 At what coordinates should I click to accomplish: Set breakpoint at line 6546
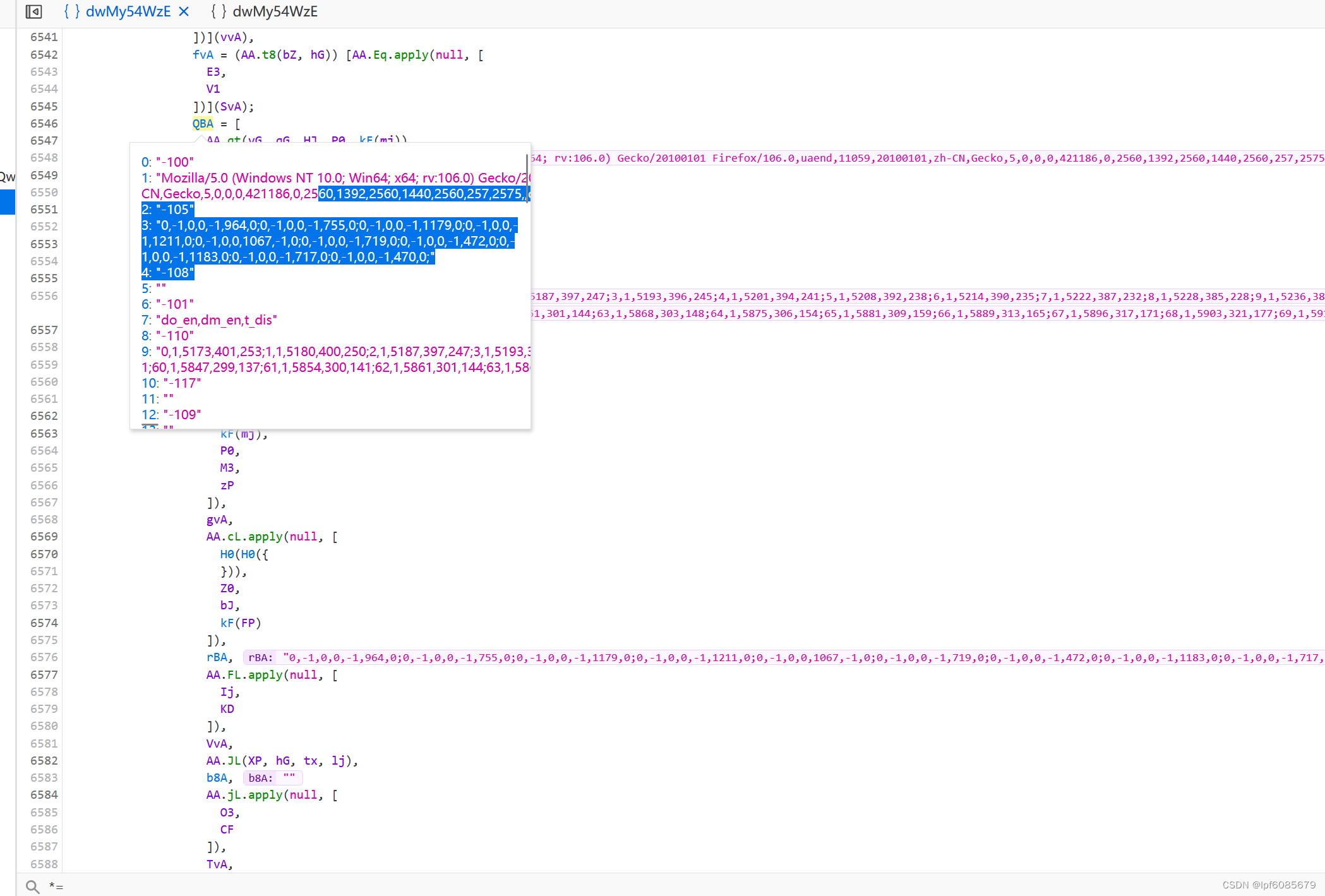pos(44,124)
